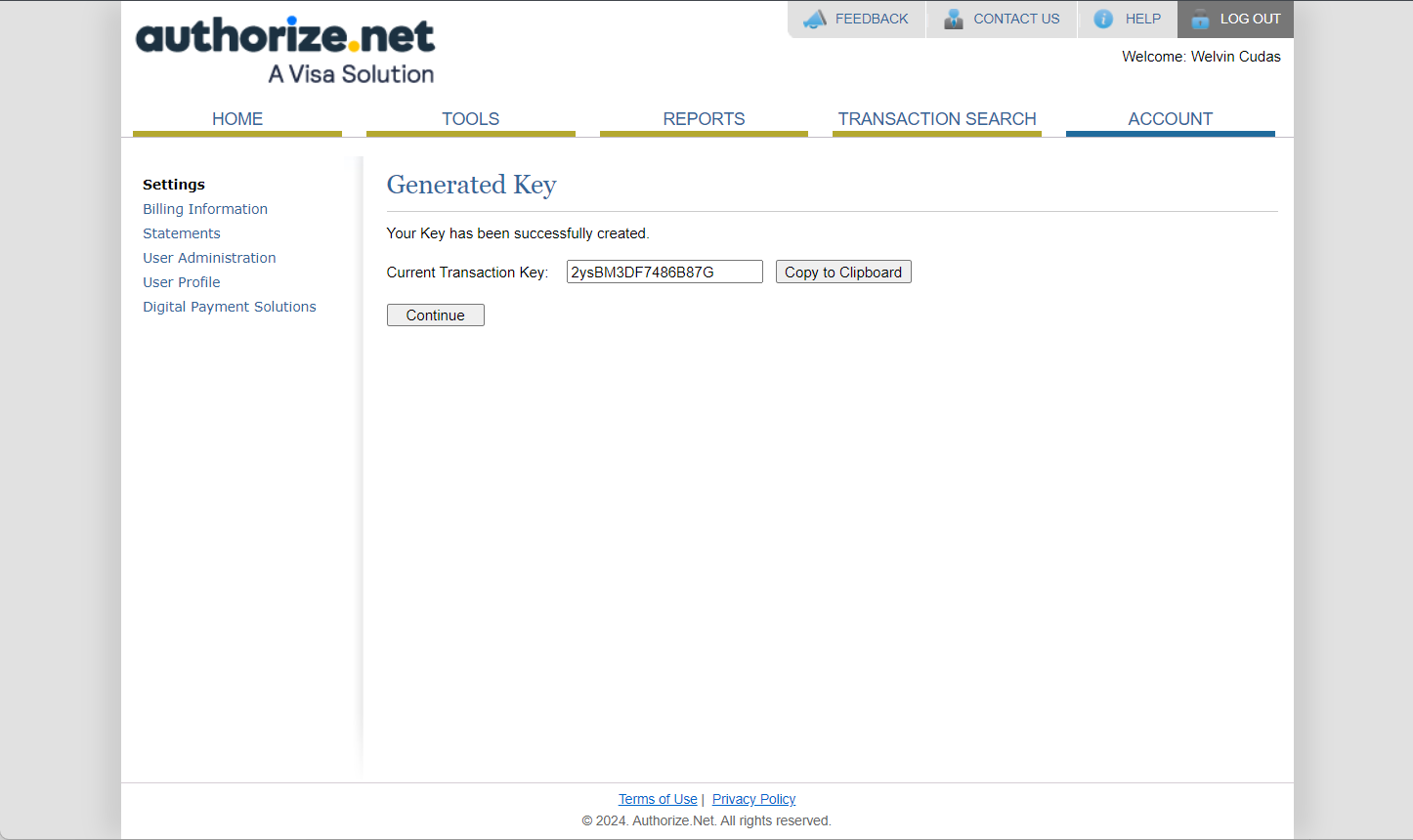Switch to TRANSACTION SEARCH tab
The height and width of the screenshot is (840, 1413).
click(937, 119)
